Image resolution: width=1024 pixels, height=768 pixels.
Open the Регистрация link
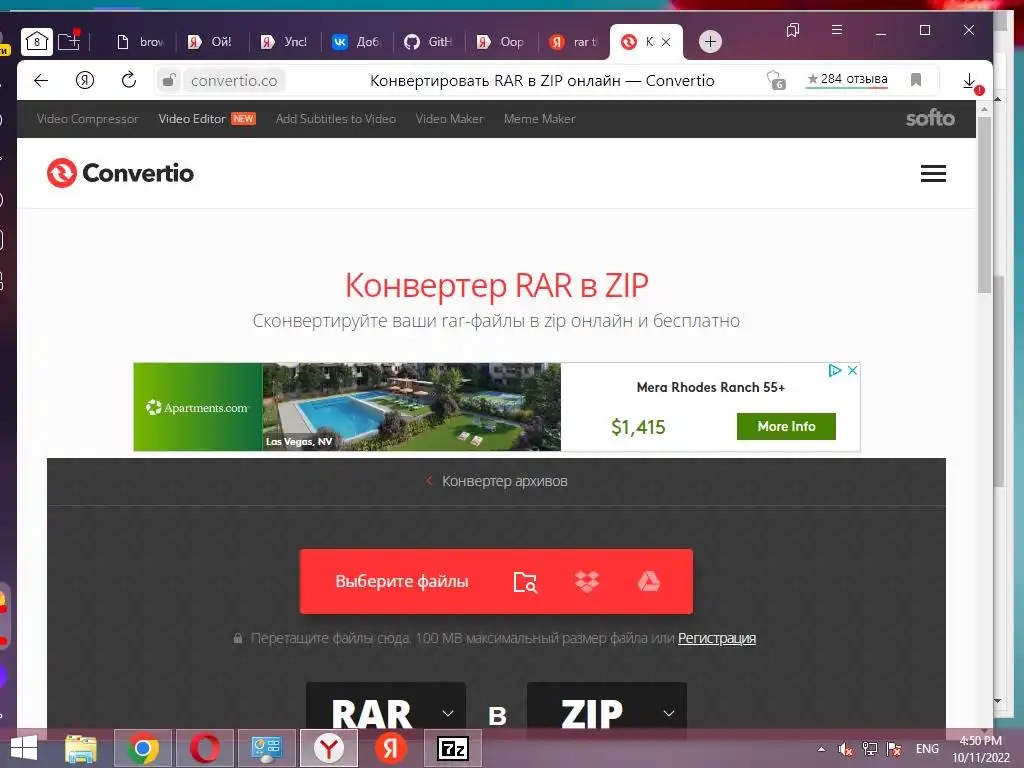click(x=716, y=638)
